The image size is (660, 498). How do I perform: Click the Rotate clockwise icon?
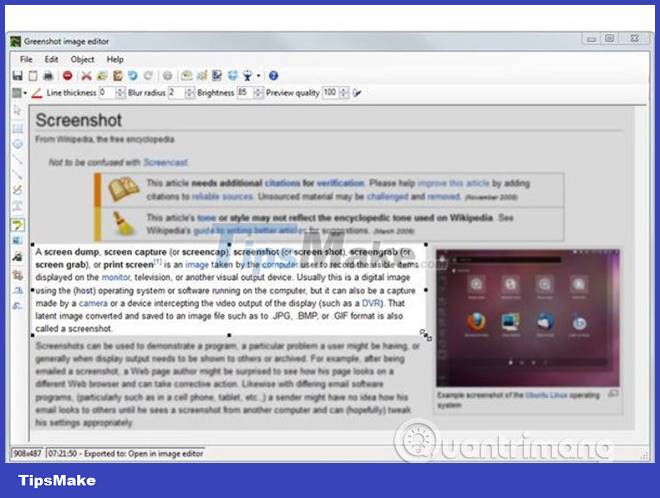click(x=17, y=290)
